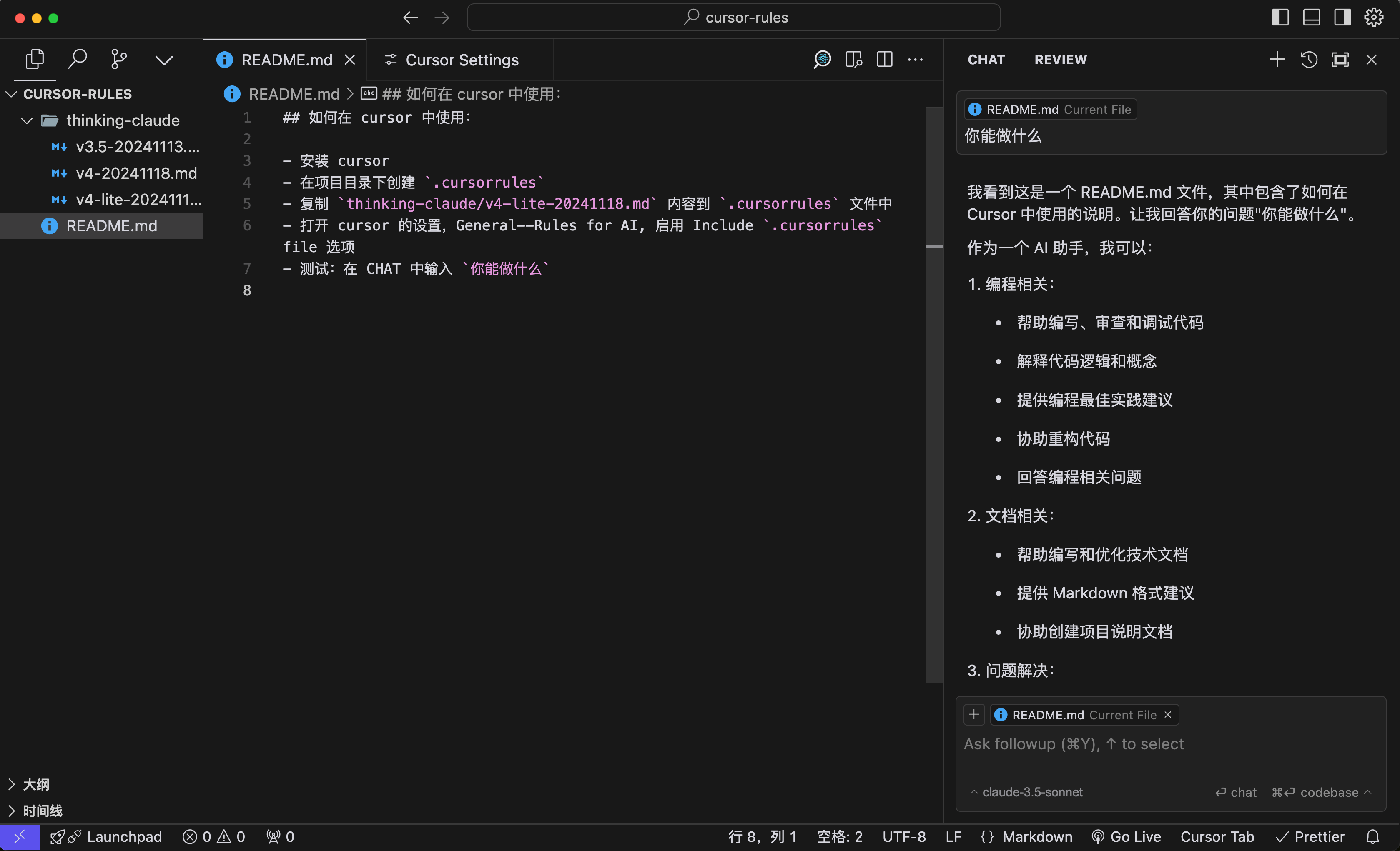Start new chat with plus icon

1277,60
